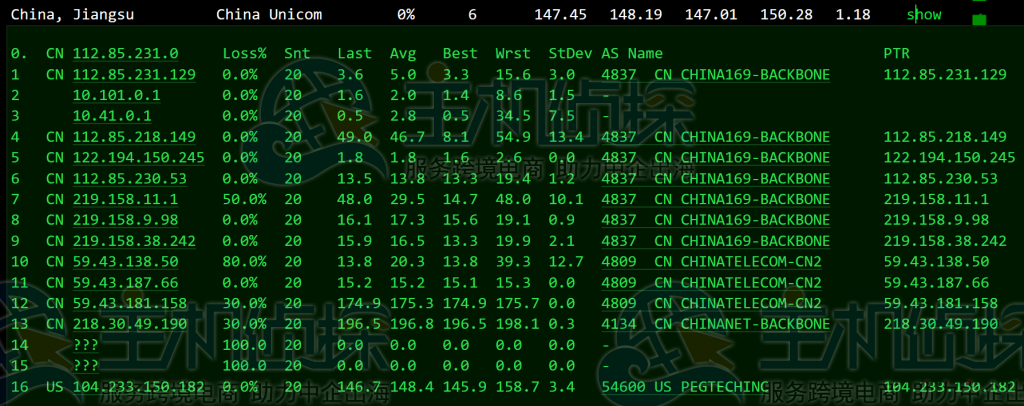1024x406 pixels.
Task: Select Avg value 196.8 on hop 13
Action: [x=412, y=324]
